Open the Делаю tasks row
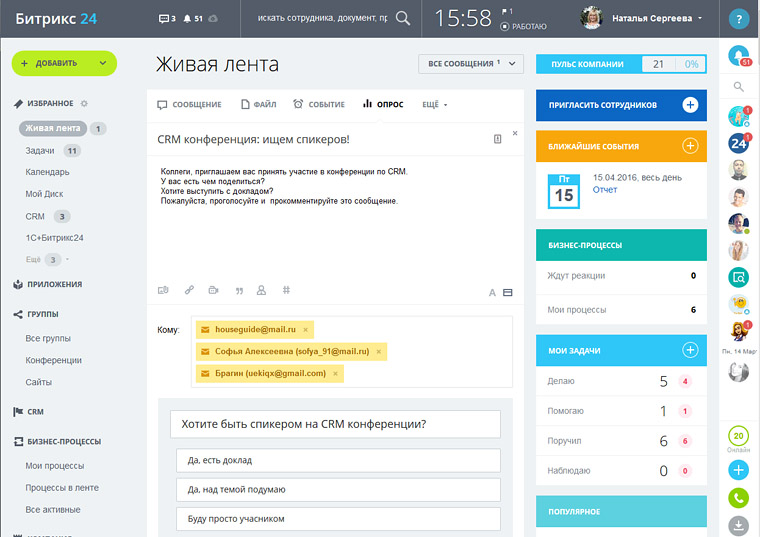This screenshot has width=760, height=537. [x=621, y=381]
